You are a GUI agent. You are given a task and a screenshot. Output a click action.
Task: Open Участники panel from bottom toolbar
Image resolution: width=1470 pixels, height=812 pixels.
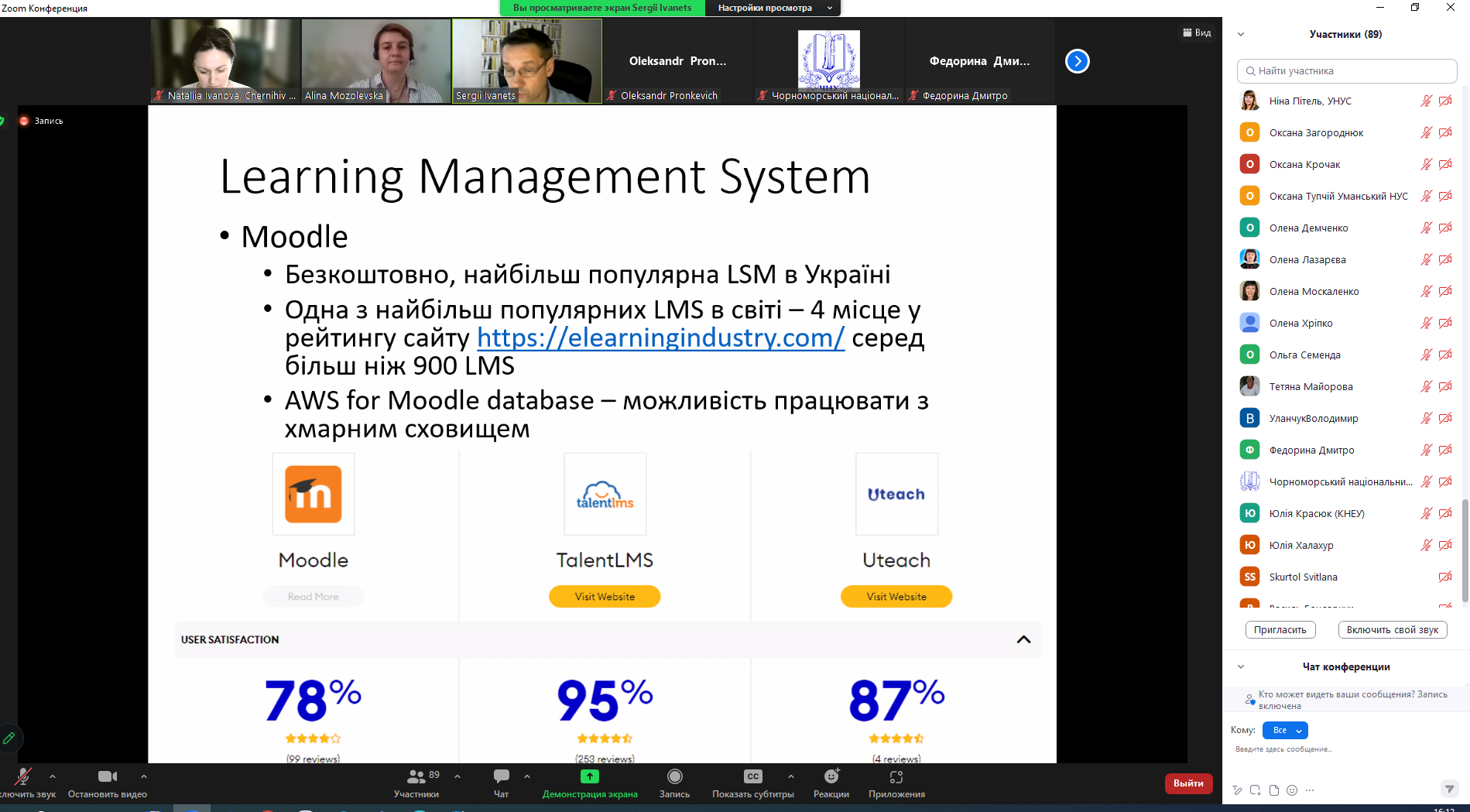(x=416, y=776)
